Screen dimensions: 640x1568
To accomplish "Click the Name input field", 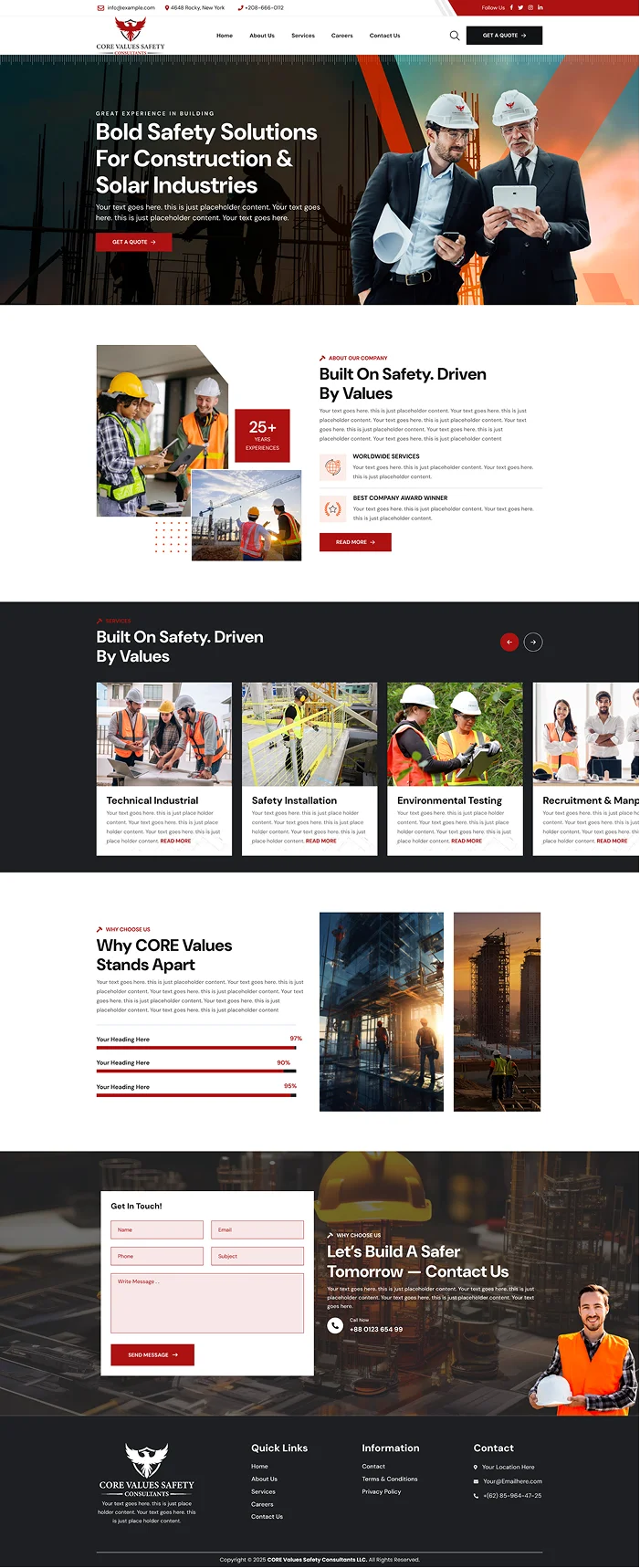I will (157, 1229).
